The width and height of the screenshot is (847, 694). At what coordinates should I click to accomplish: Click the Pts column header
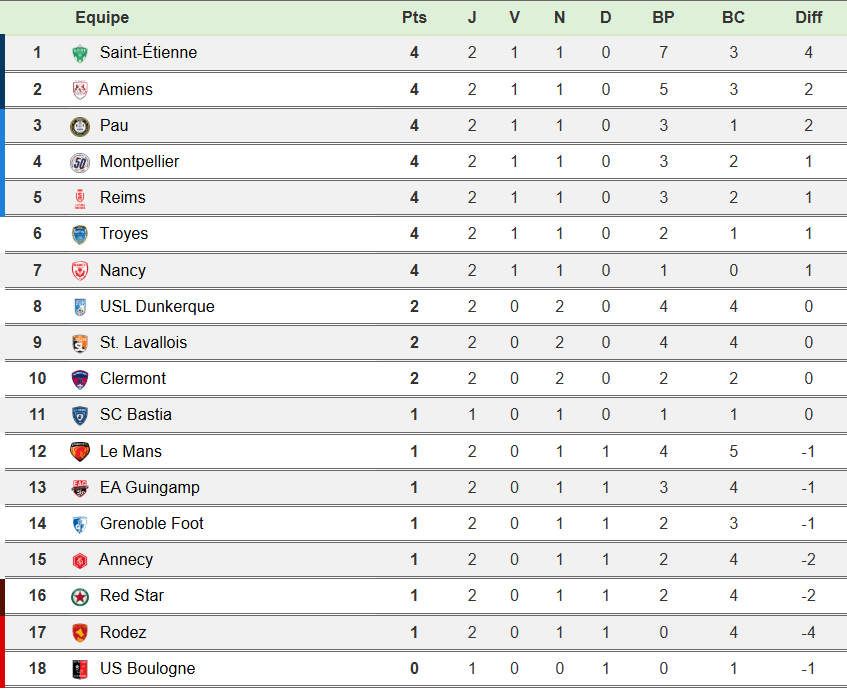click(414, 18)
